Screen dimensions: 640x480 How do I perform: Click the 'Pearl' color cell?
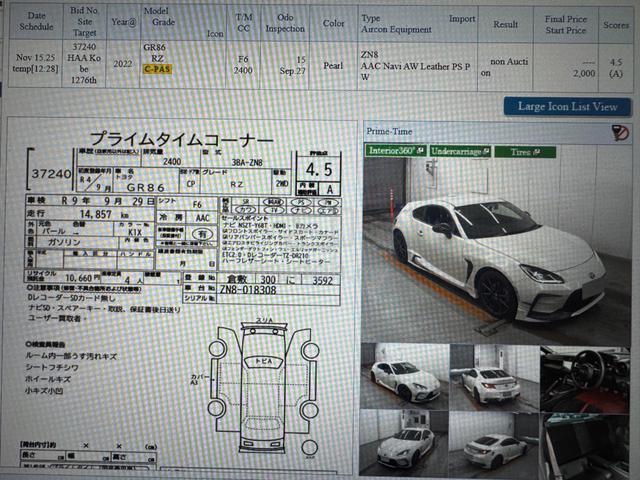pyautogui.click(x=333, y=65)
